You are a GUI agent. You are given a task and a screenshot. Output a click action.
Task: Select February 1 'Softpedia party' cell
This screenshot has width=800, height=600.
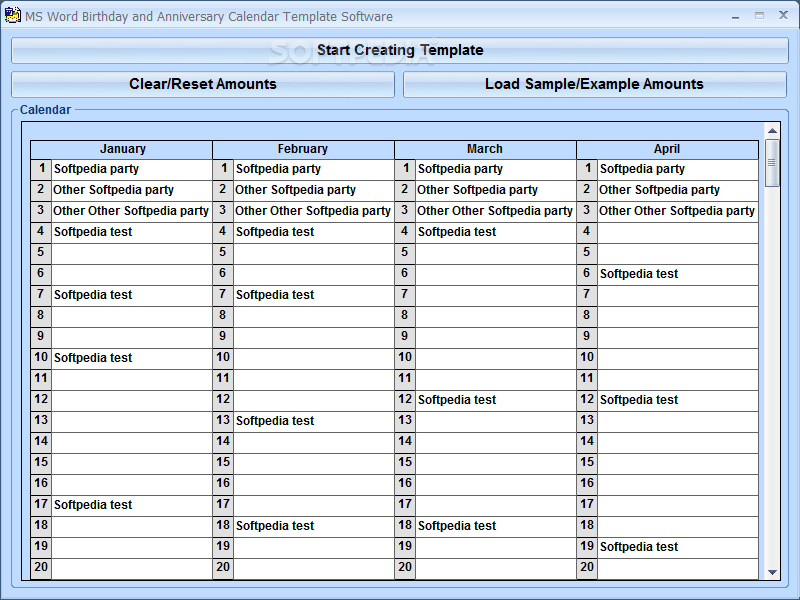tap(314, 169)
